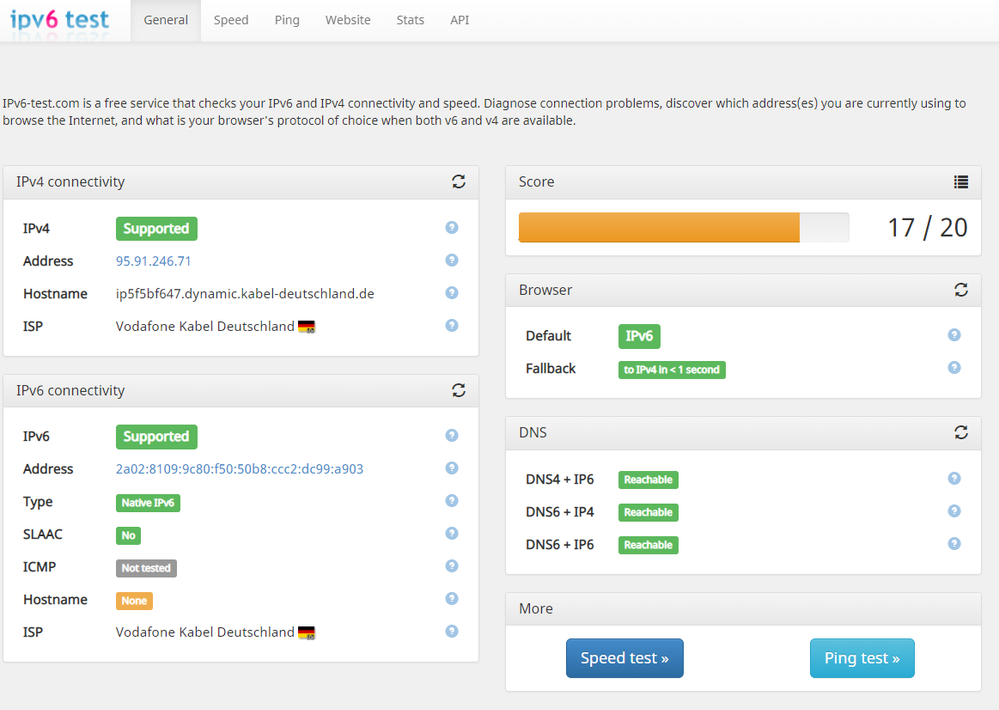
Task: Refresh the DNS test panel
Action: point(961,433)
